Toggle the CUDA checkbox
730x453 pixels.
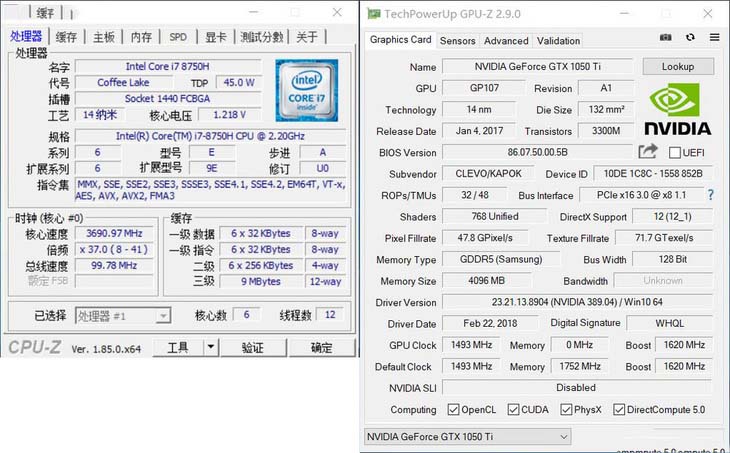[x=514, y=410]
